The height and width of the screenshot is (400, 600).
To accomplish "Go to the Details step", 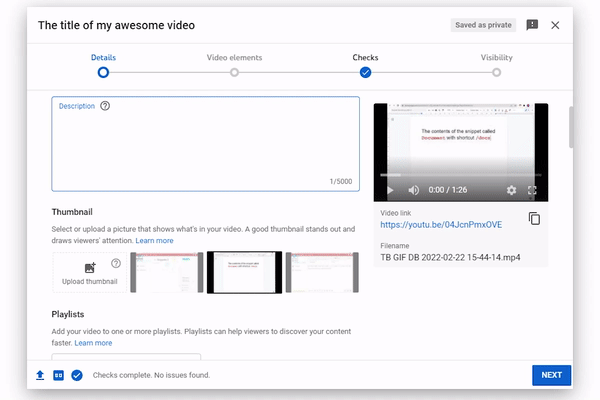I will [x=103, y=72].
